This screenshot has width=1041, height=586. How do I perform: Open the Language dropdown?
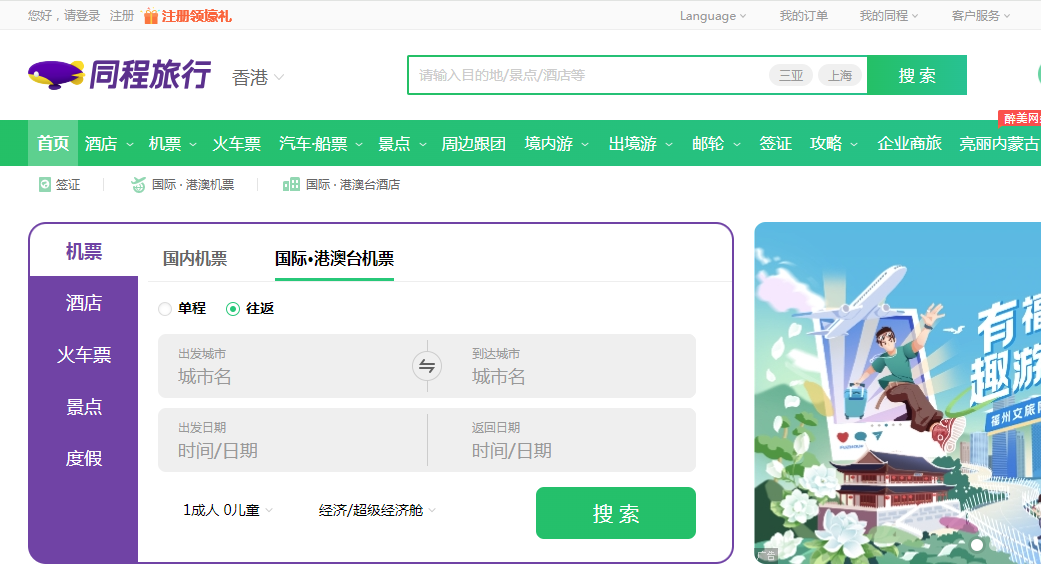(711, 15)
